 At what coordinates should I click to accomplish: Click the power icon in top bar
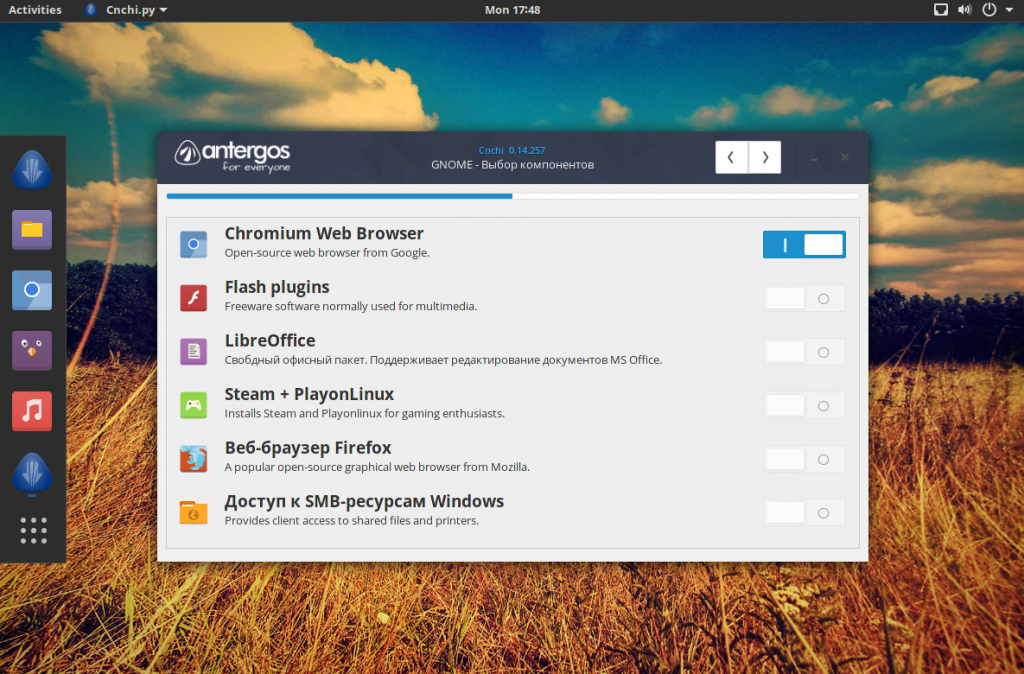(x=989, y=10)
